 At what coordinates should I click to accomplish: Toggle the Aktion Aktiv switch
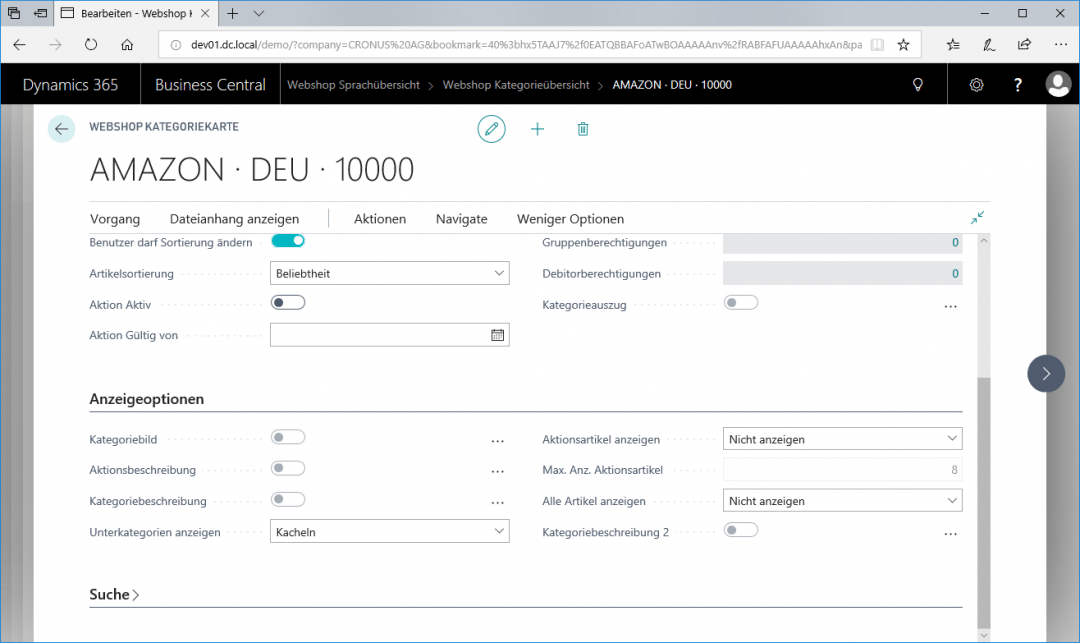point(288,302)
